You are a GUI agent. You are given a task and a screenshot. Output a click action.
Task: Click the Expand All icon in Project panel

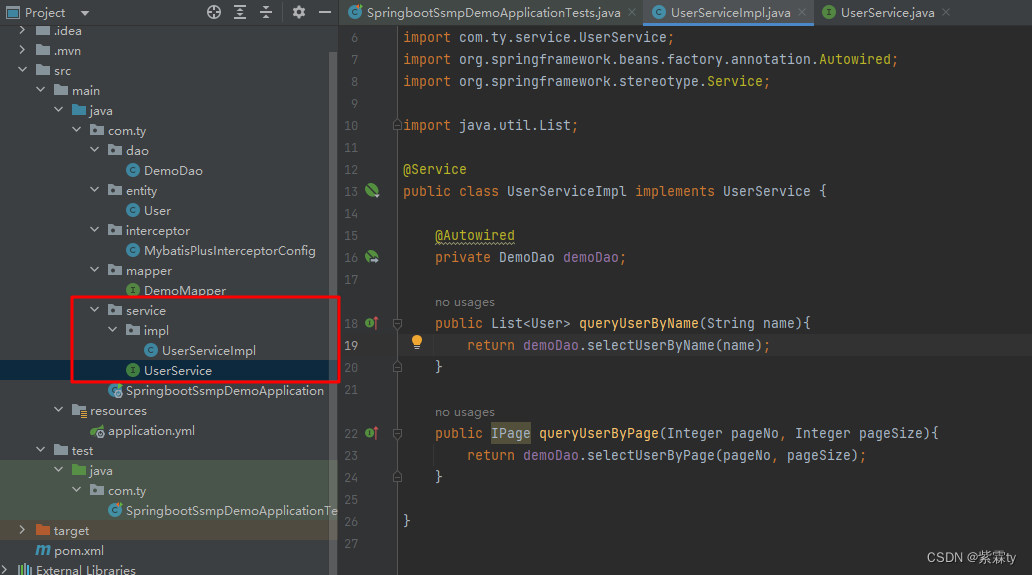(x=240, y=12)
